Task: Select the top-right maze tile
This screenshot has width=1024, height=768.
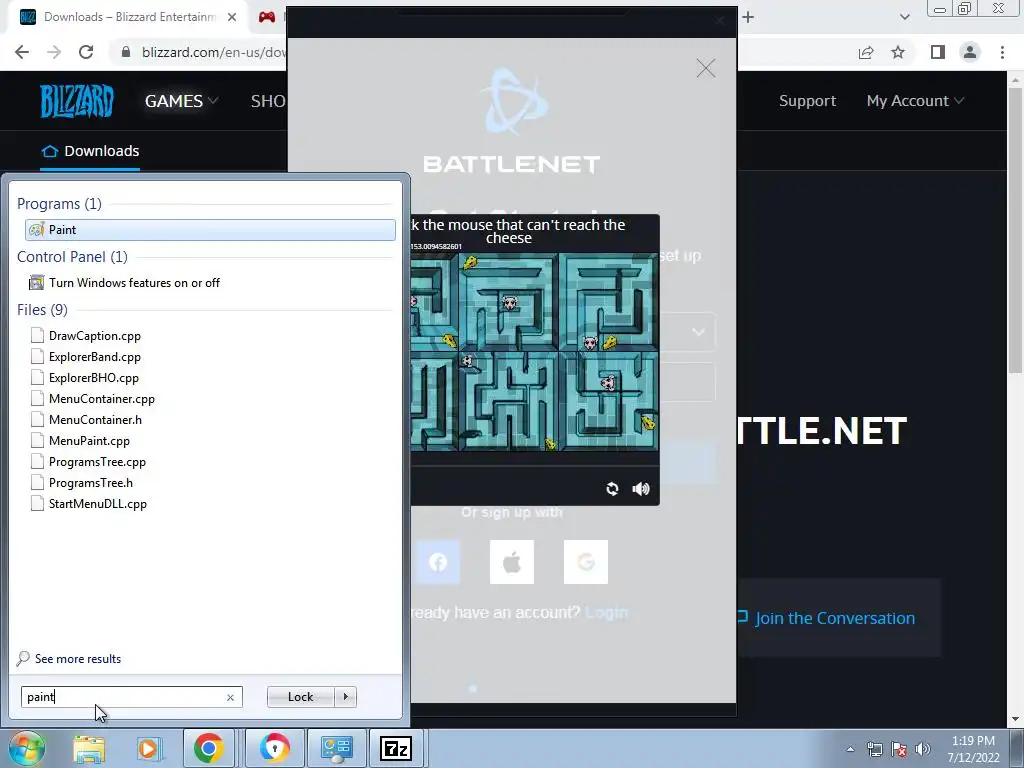Action: click(x=608, y=302)
